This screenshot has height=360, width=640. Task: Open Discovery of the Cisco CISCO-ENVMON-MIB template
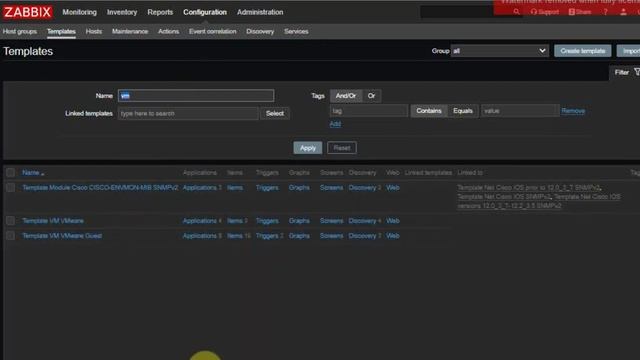point(362,188)
